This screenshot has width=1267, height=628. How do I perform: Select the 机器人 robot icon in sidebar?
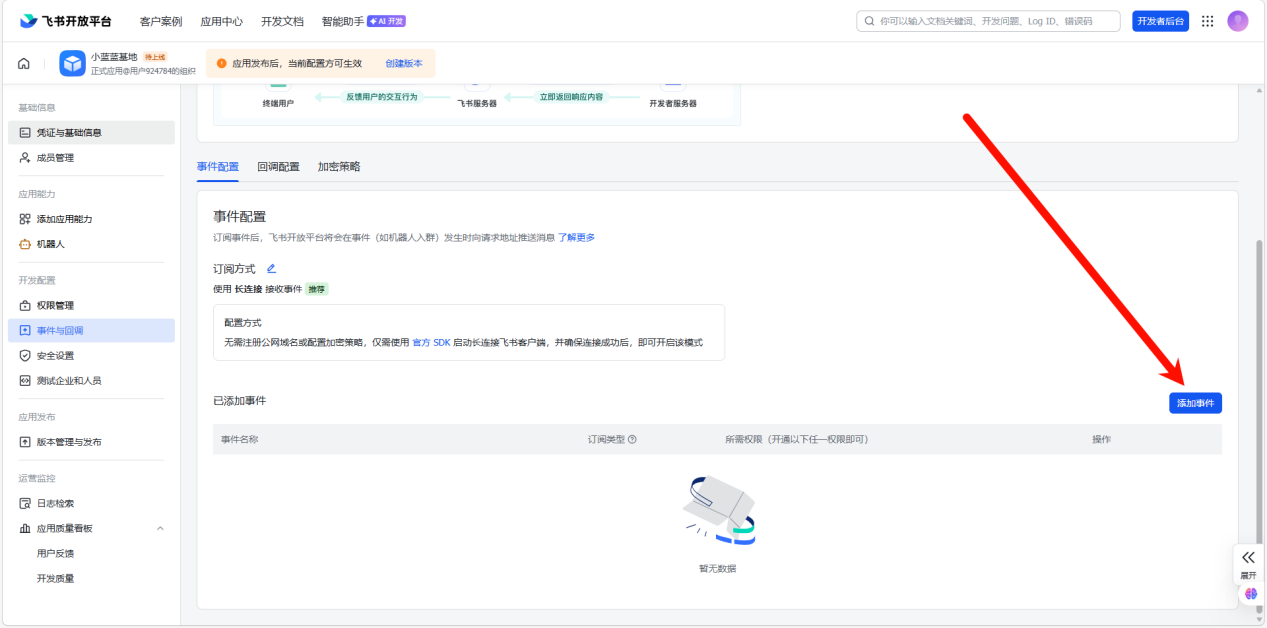22,243
